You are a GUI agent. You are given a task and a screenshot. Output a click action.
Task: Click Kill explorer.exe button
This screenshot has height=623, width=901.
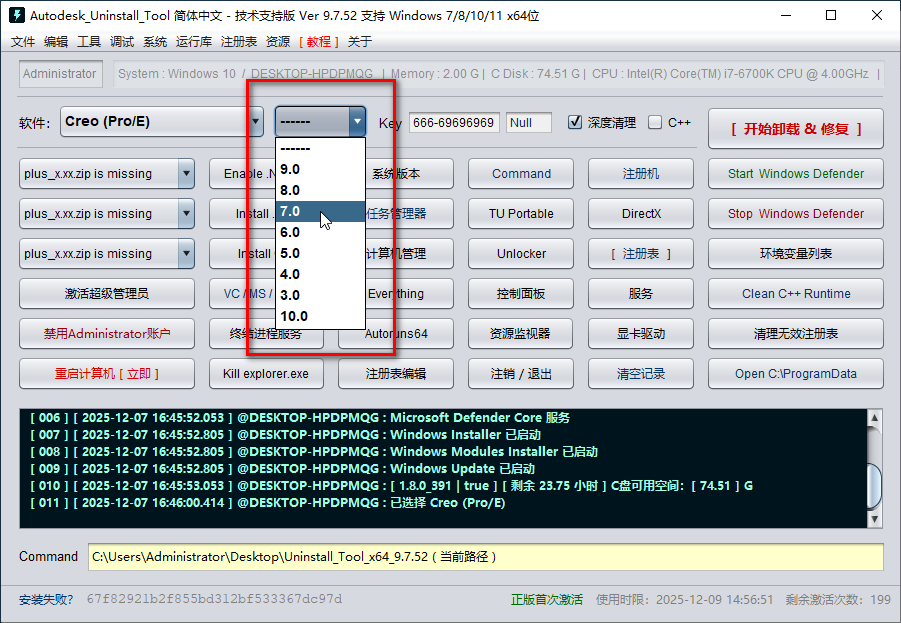[266, 374]
